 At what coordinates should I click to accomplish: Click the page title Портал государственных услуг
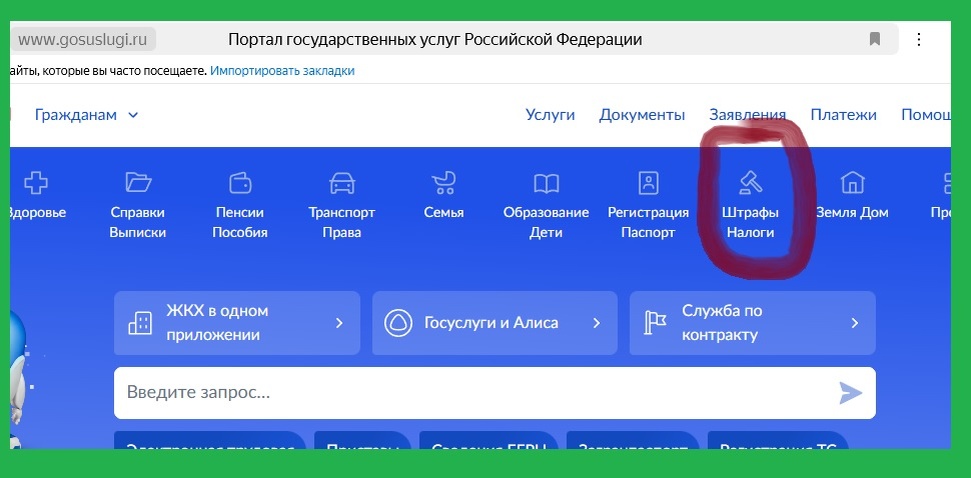pyautogui.click(x=435, y=40)
